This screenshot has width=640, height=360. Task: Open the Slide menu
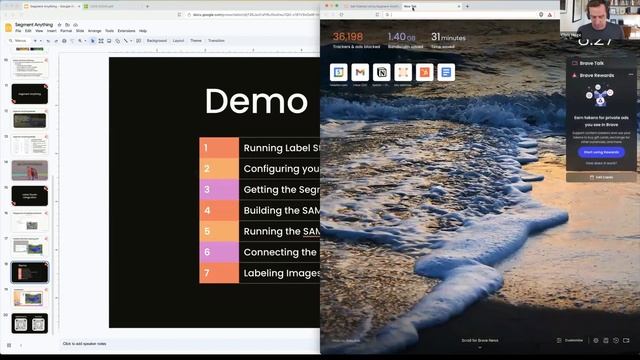pos(80,31)
